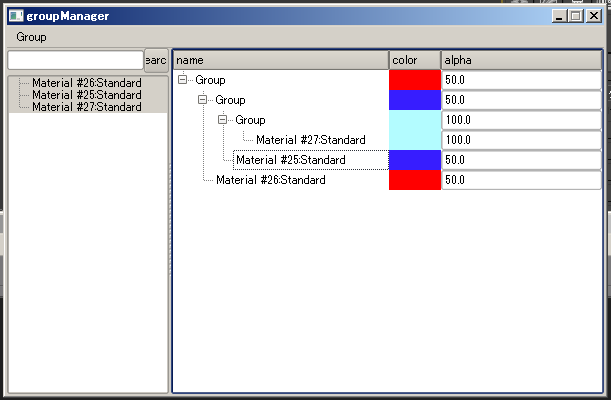Screen dimensions: 611x400
Task: Select Material #26:Standard in right tree
Action: (271, 180)
